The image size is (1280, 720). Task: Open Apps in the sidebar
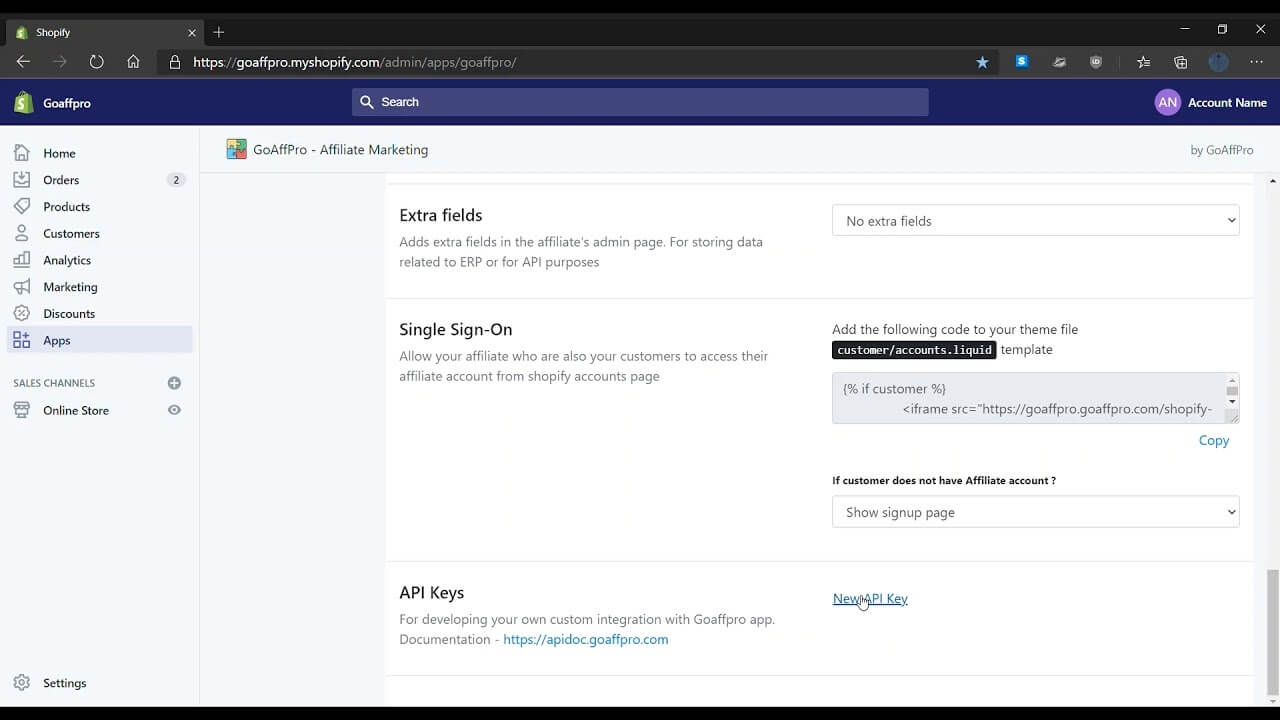point(99,340)
